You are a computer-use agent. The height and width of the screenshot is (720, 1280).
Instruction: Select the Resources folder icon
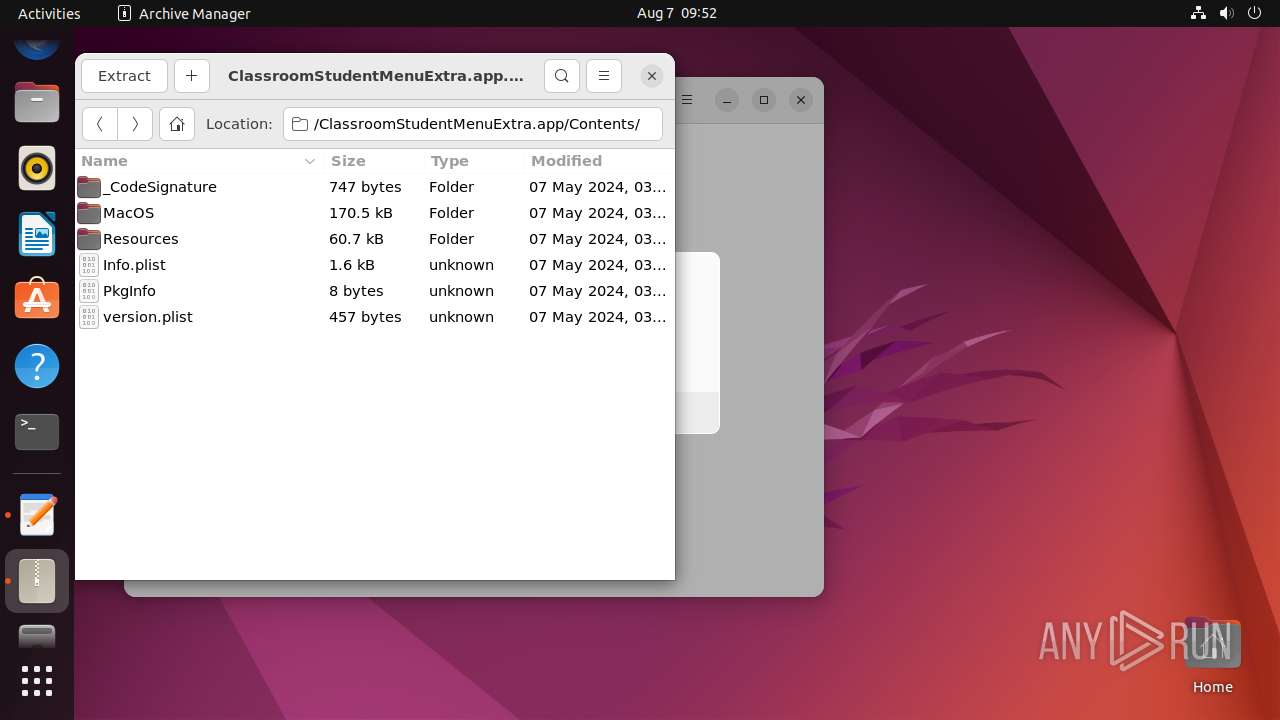89,239
